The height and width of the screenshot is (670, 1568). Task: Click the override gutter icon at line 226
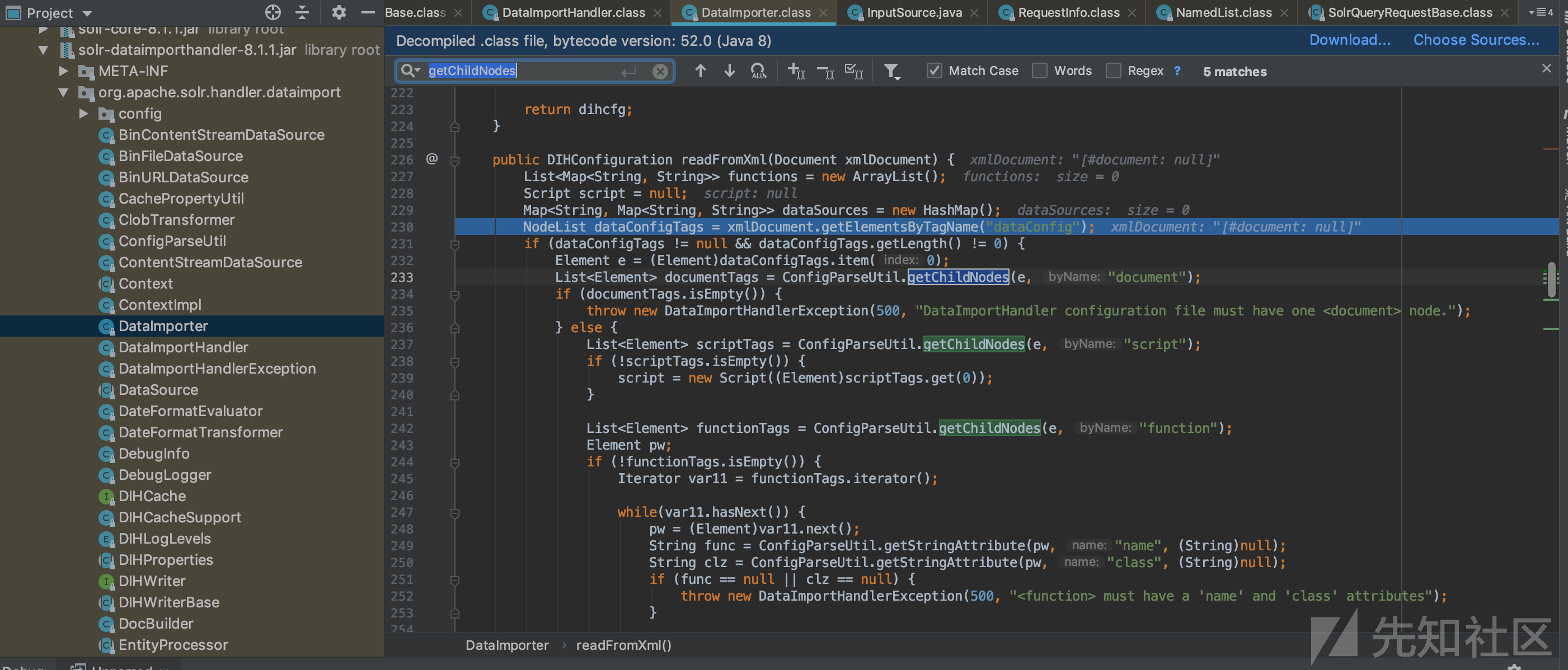tap(431, 159)
